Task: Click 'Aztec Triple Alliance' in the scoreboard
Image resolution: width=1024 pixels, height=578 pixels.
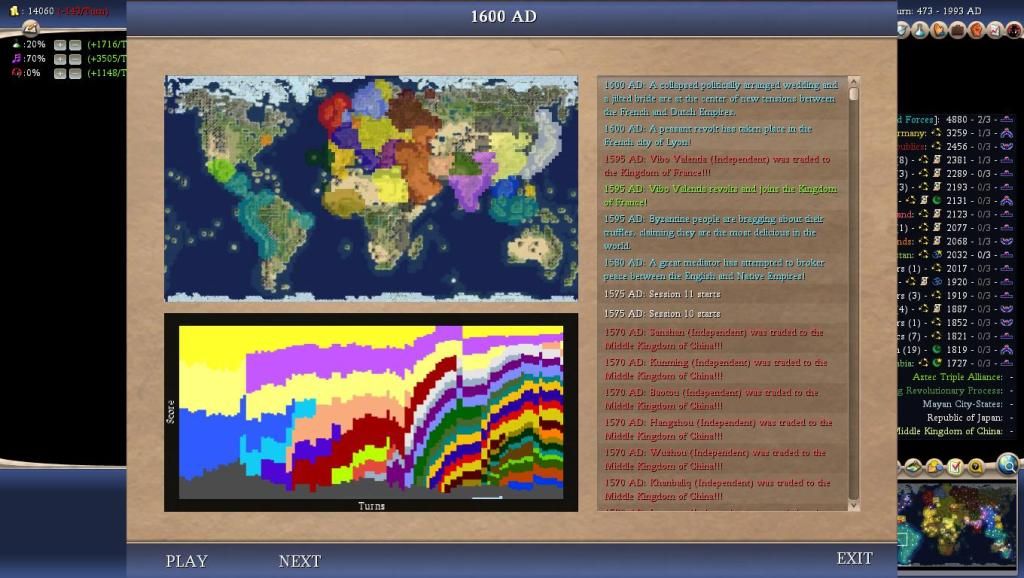Action: click(x=957, y=377)
